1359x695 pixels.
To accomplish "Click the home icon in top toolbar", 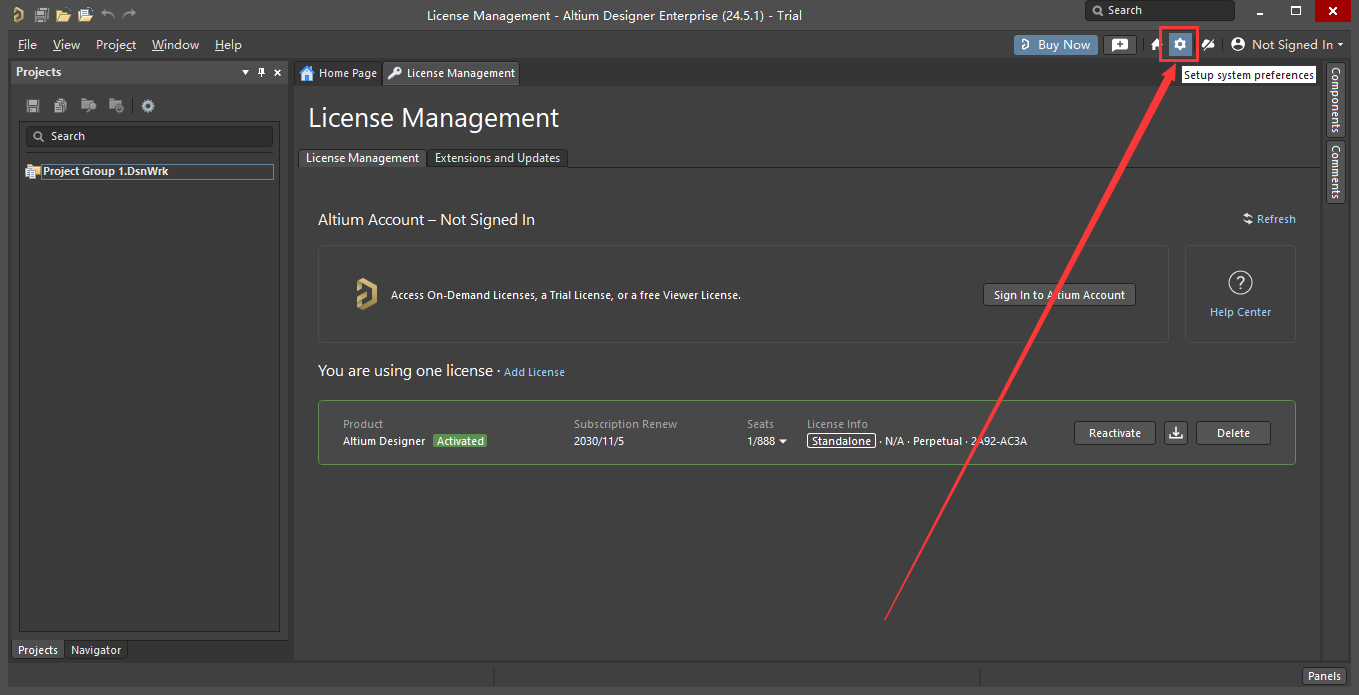I will (1155, 44).
